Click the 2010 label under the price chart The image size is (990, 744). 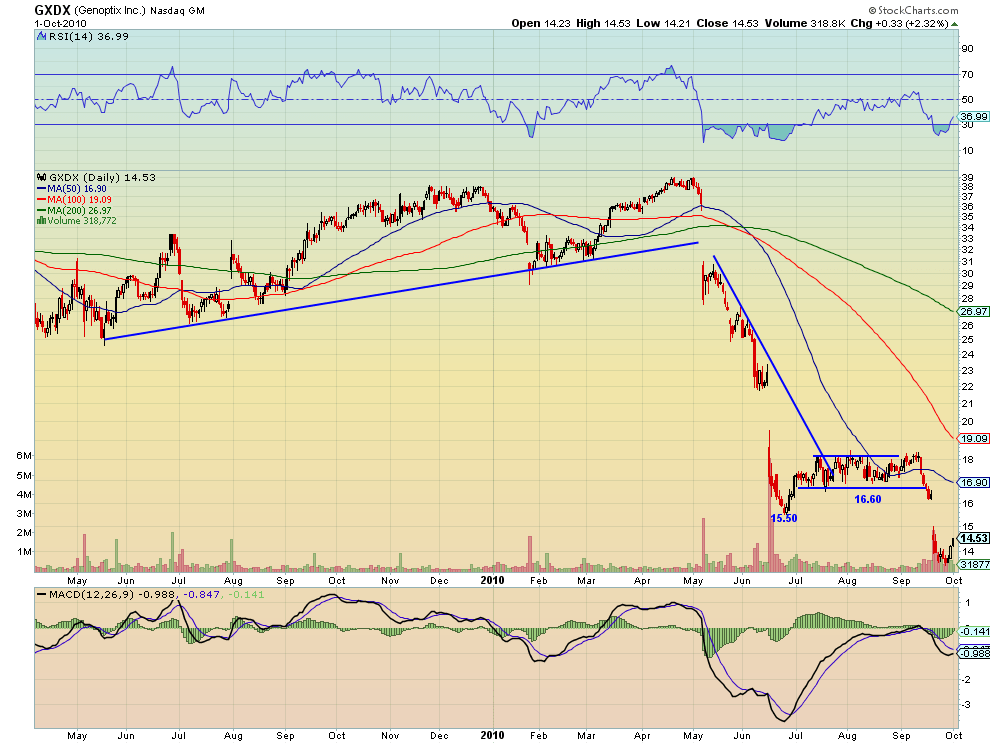pyautogui.click(x=492, y=580)
